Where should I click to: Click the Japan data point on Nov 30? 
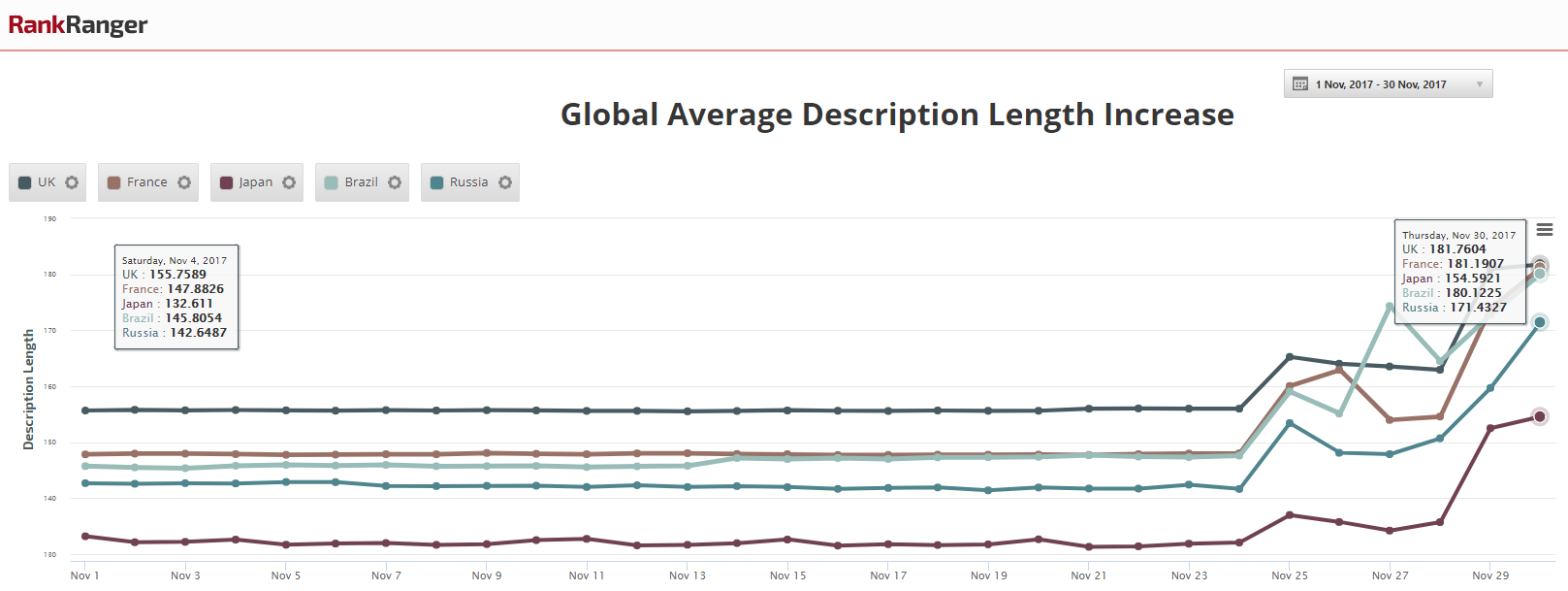click(x=1539, y=416)
